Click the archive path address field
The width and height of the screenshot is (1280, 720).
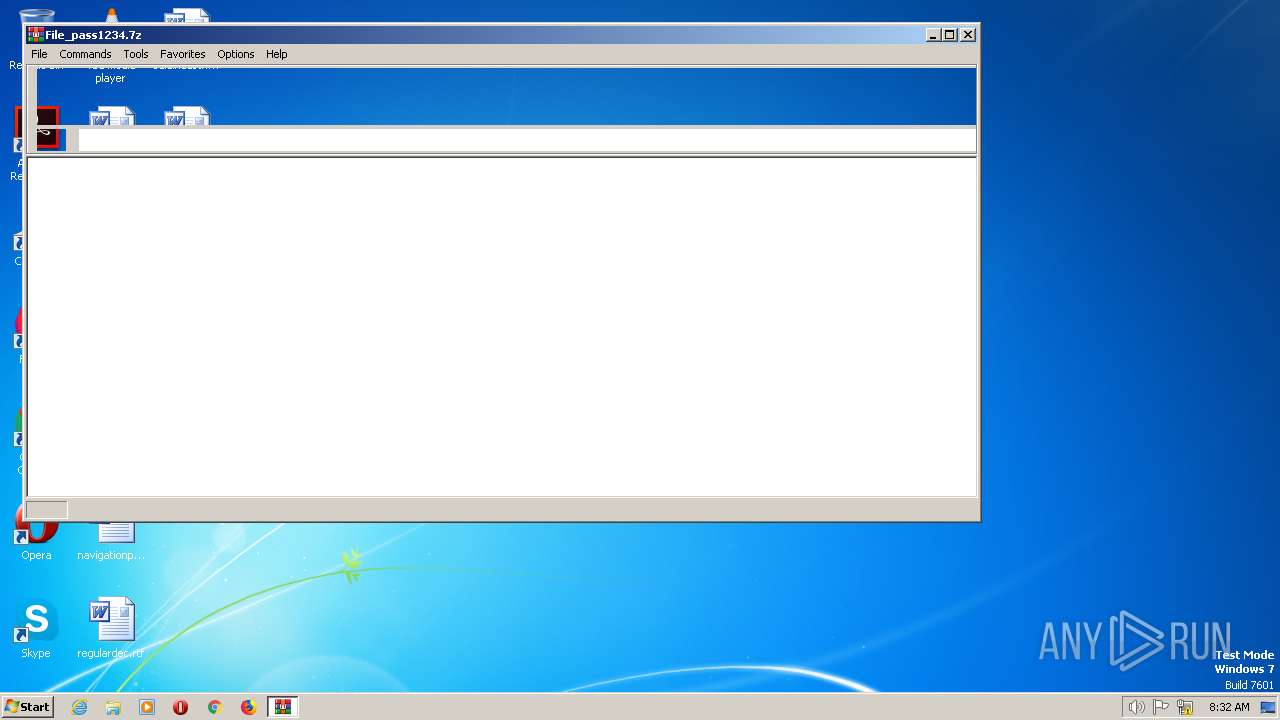527,140
